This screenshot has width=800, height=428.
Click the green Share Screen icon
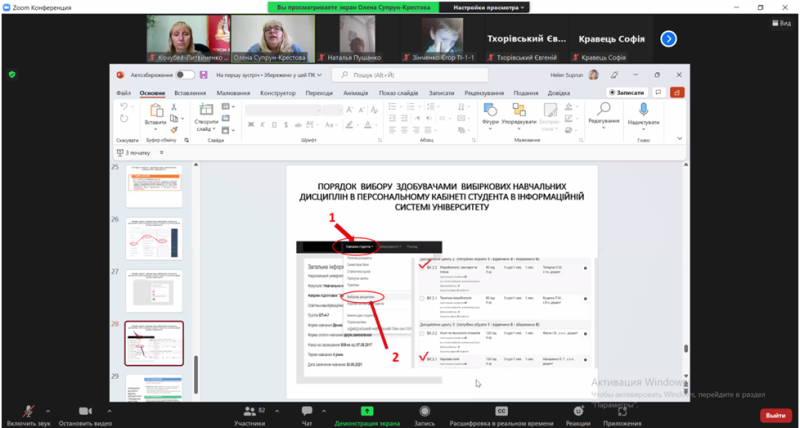click(x=367, y=410)
